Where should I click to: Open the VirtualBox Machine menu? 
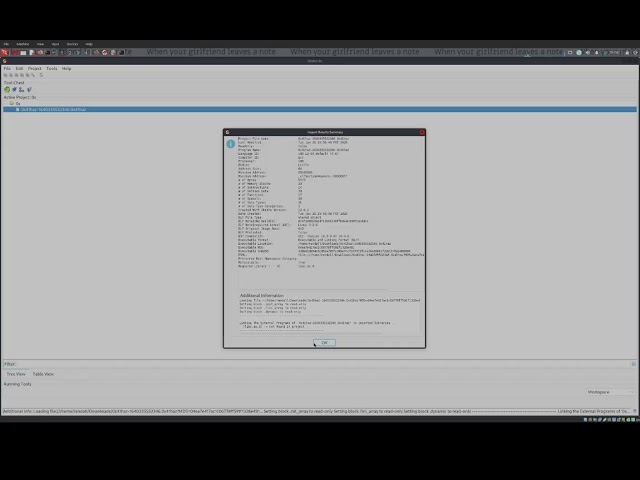tap(23, 44)
